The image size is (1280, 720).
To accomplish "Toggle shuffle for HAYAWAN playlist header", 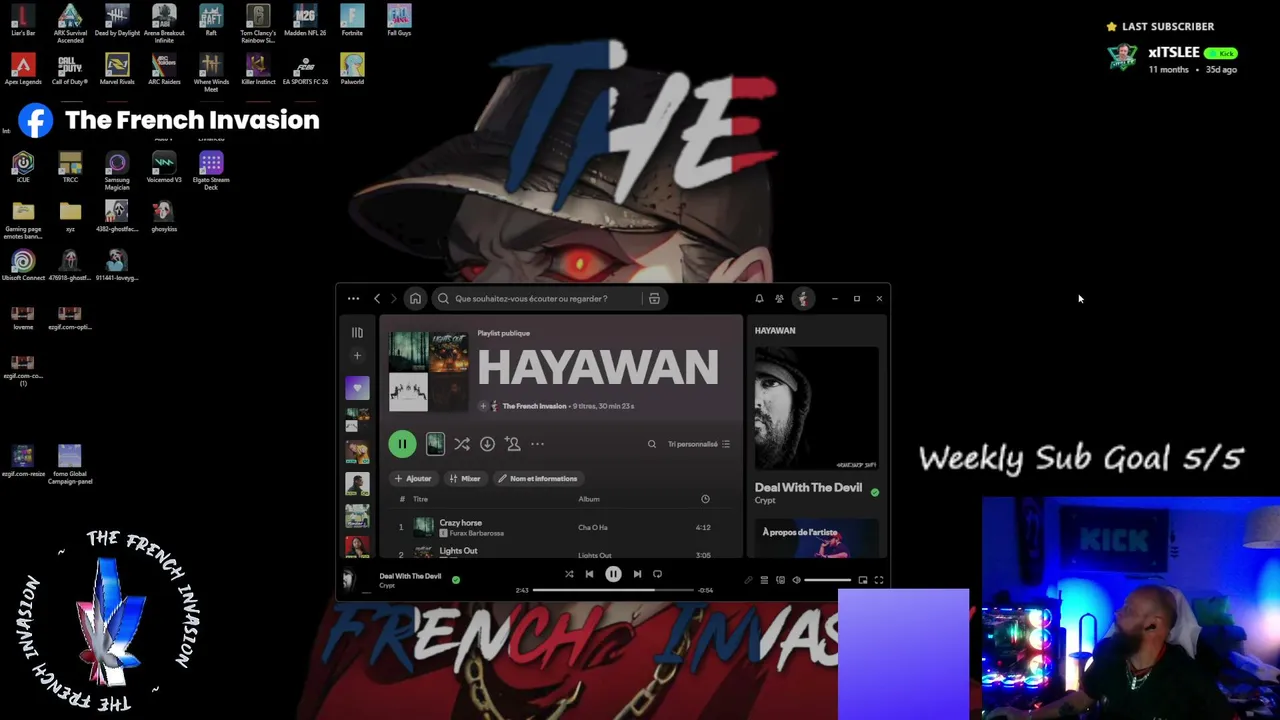I will click(462, 444).
